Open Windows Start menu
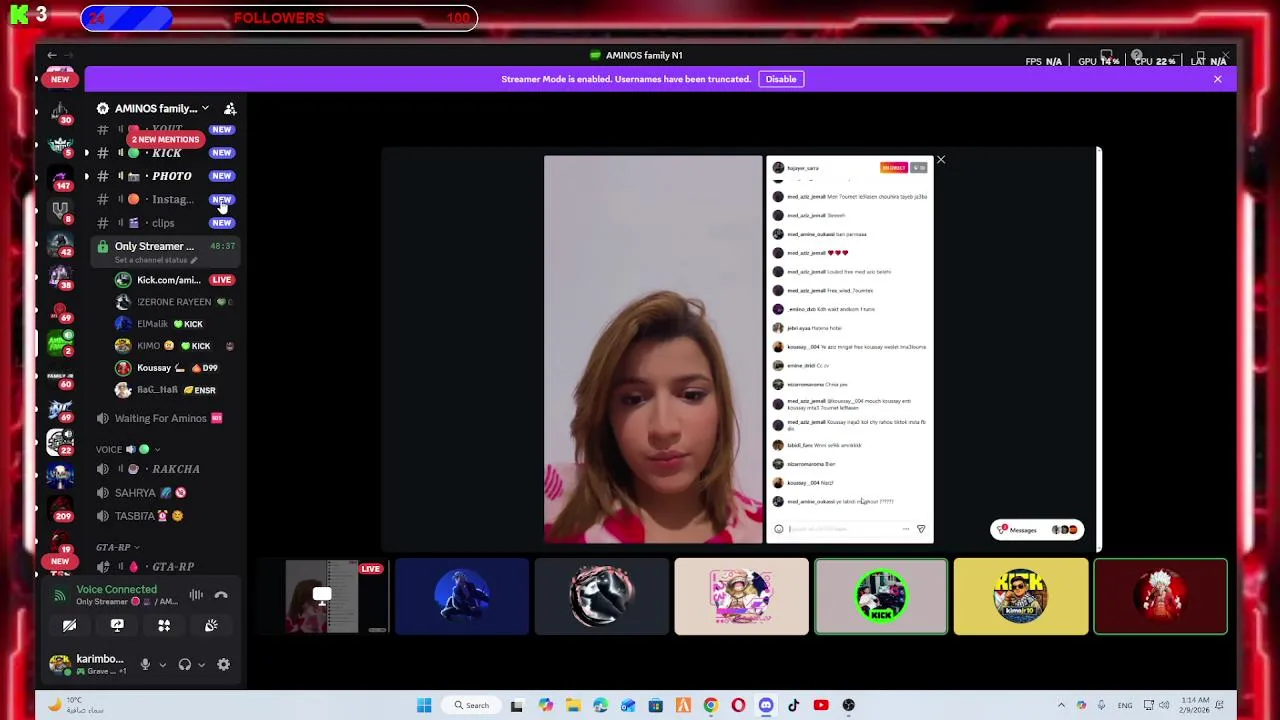 pos(424,705)
